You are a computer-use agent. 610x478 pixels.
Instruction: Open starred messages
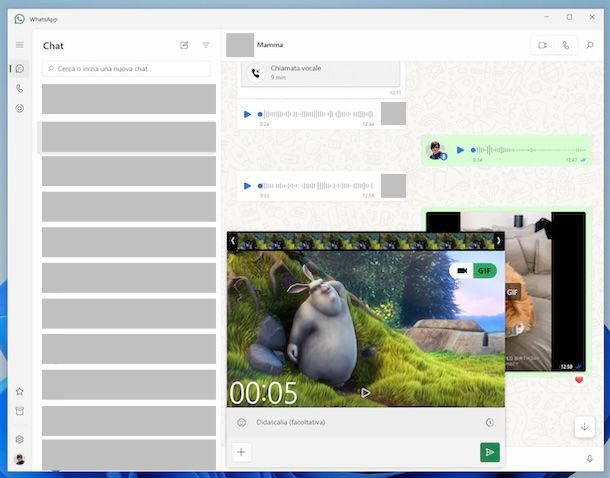pyautogui.click(x=19, y=391)
